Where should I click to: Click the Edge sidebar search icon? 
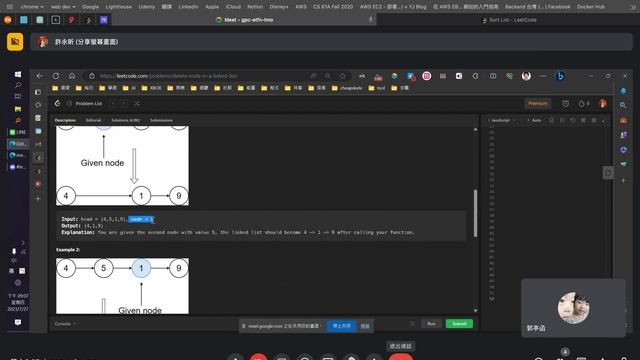pos(623,105)
